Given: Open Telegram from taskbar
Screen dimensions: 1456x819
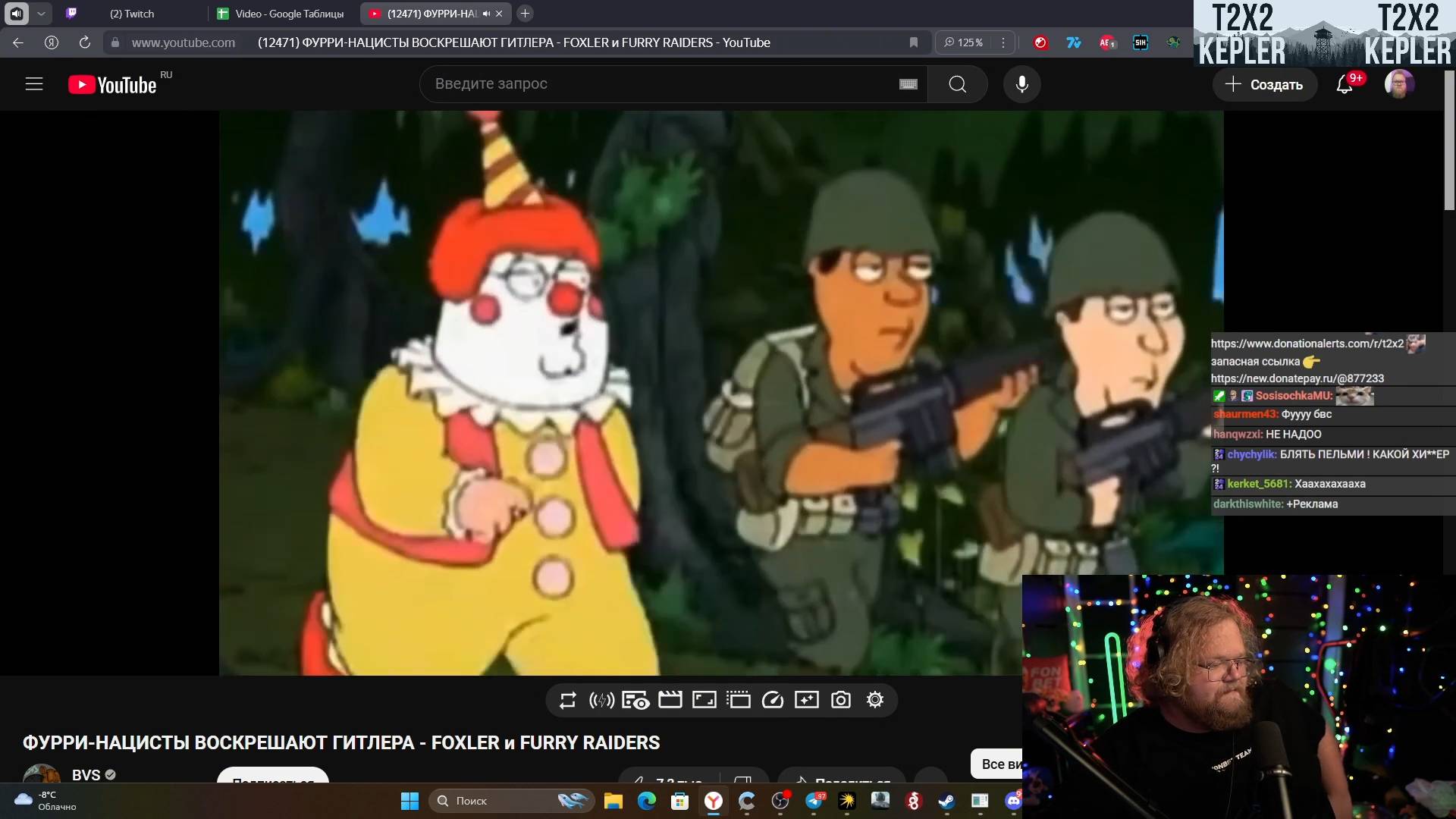Looking at the screenshot, I should (814, 801).
